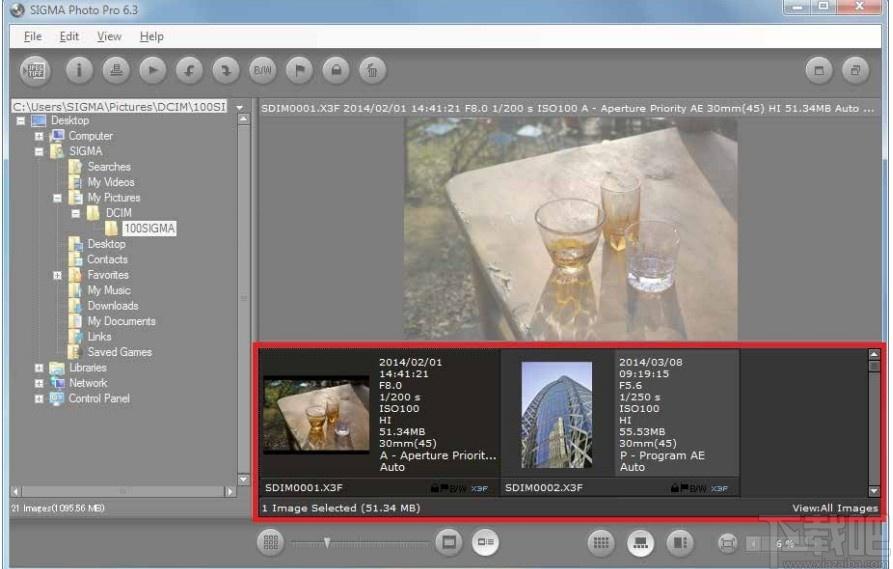Viewport: 893px width, 569px height.
Task: Expand the Computer tree node
Action: click(39, 136)
